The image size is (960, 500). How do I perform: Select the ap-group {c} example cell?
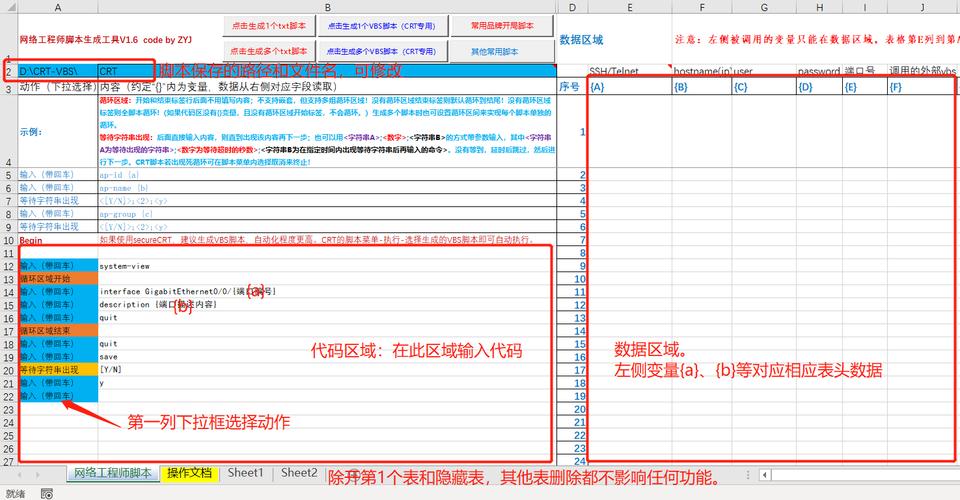[x=327, y=214]
